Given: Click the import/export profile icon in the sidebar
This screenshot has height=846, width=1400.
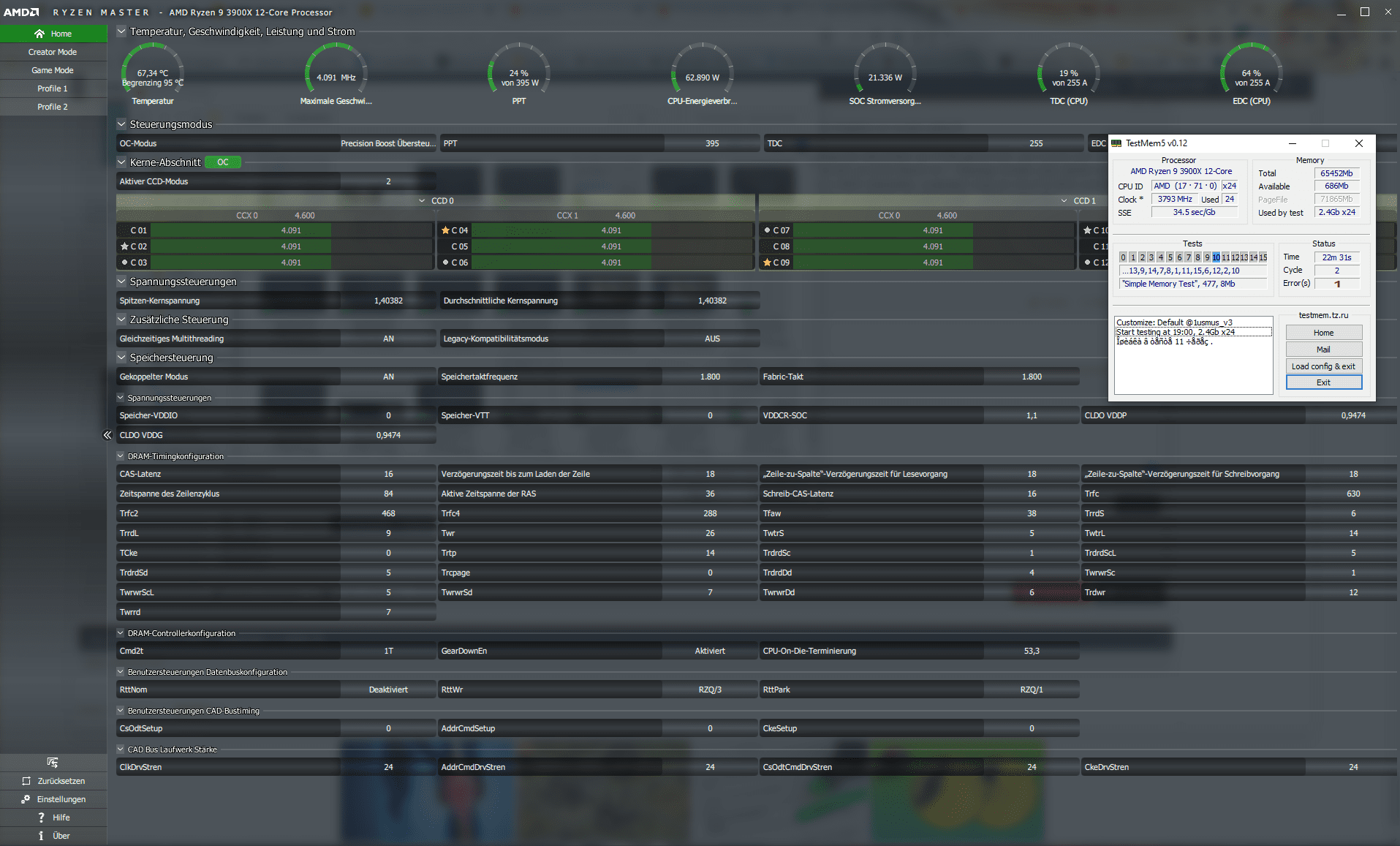Looking at the screenshot, I should pos(53,763).
